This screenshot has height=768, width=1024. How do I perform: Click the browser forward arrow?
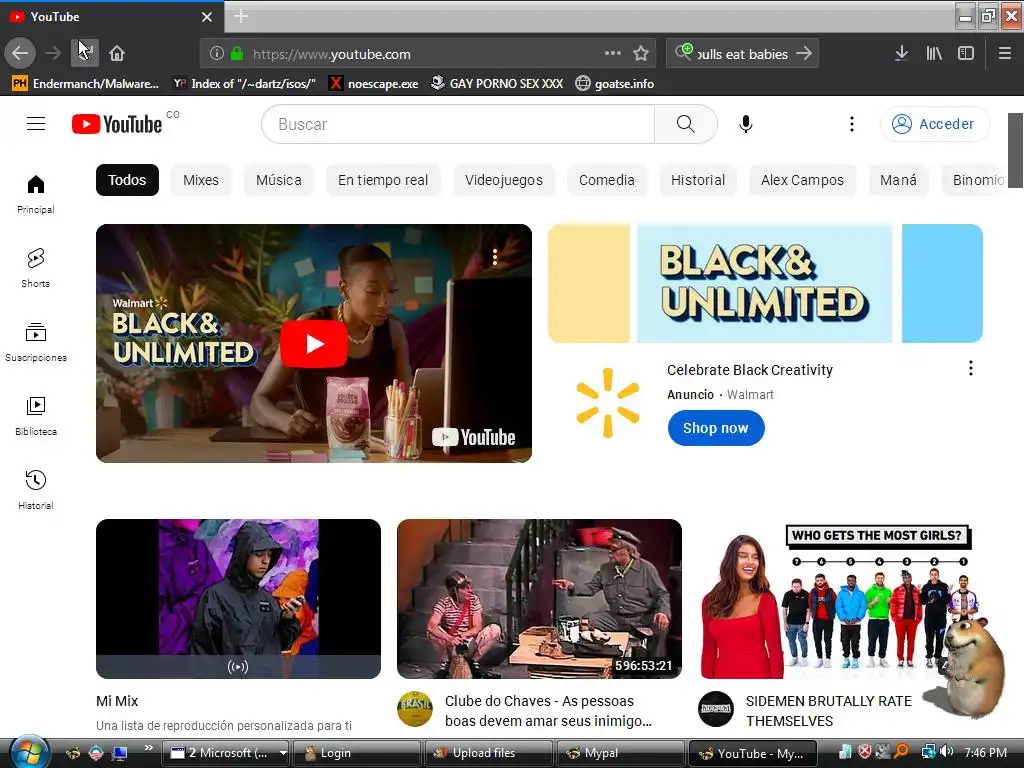coord(53,54)
